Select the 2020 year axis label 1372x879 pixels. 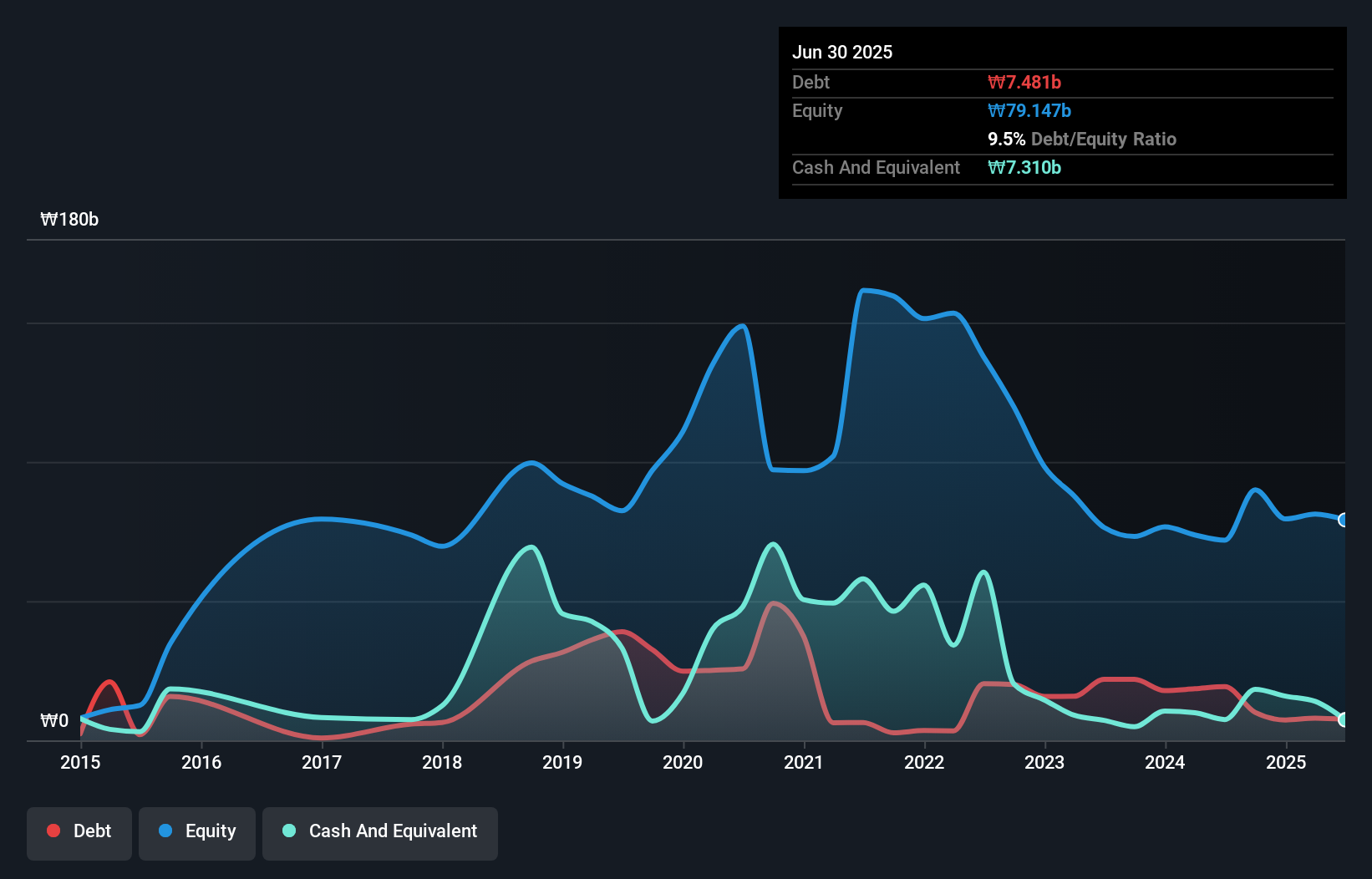[x=683, y=763]
